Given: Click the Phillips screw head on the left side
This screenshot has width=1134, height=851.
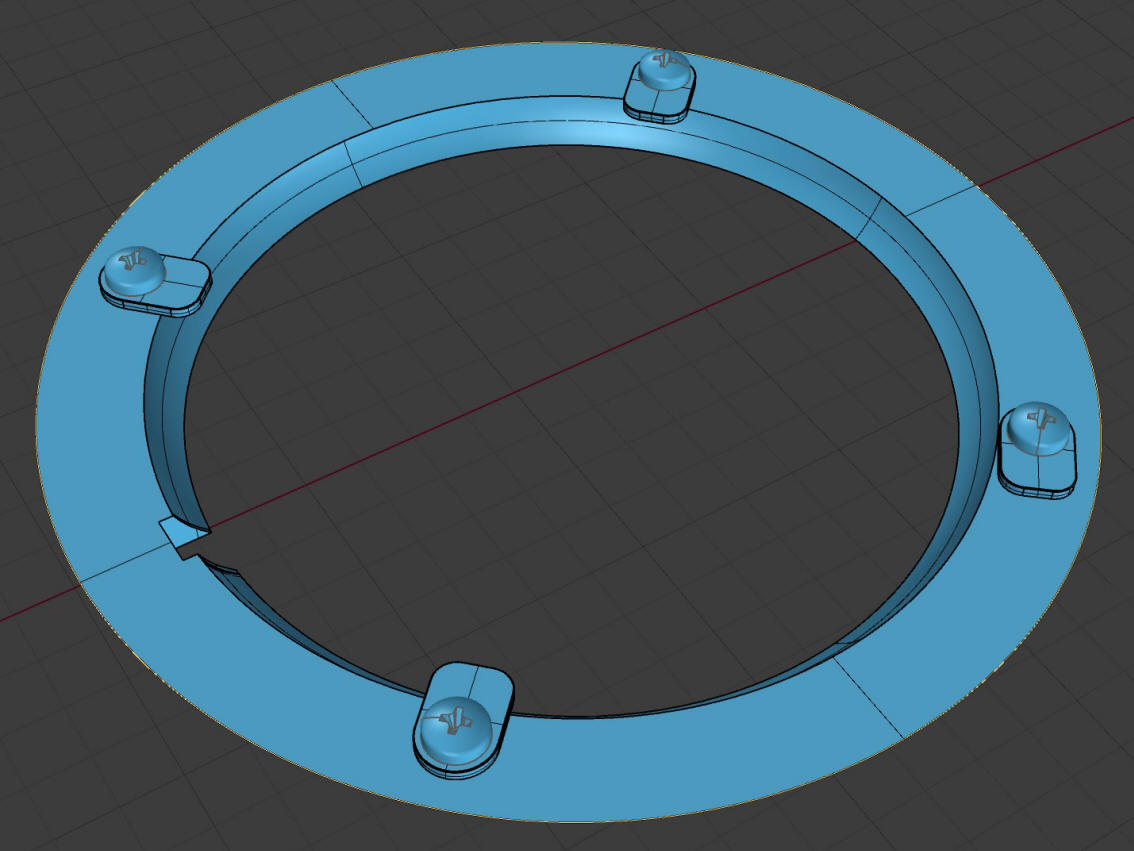Looking at the screenshot, I should coord(132,270).
